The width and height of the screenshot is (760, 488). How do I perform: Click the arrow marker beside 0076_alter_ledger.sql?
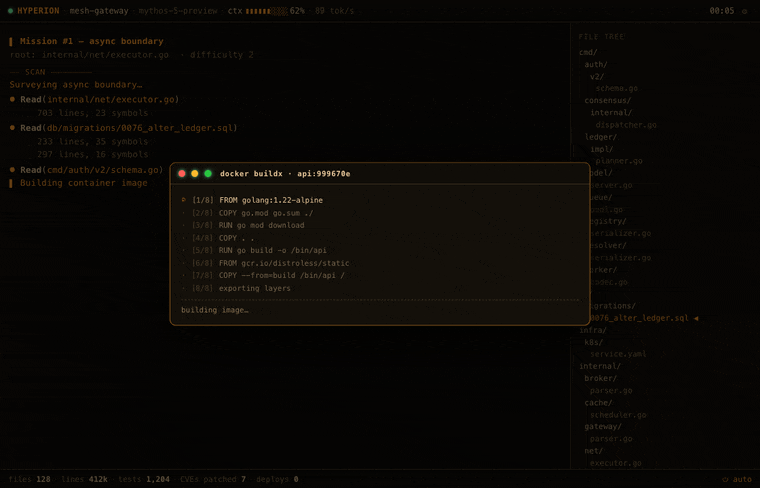coord(696,318)
